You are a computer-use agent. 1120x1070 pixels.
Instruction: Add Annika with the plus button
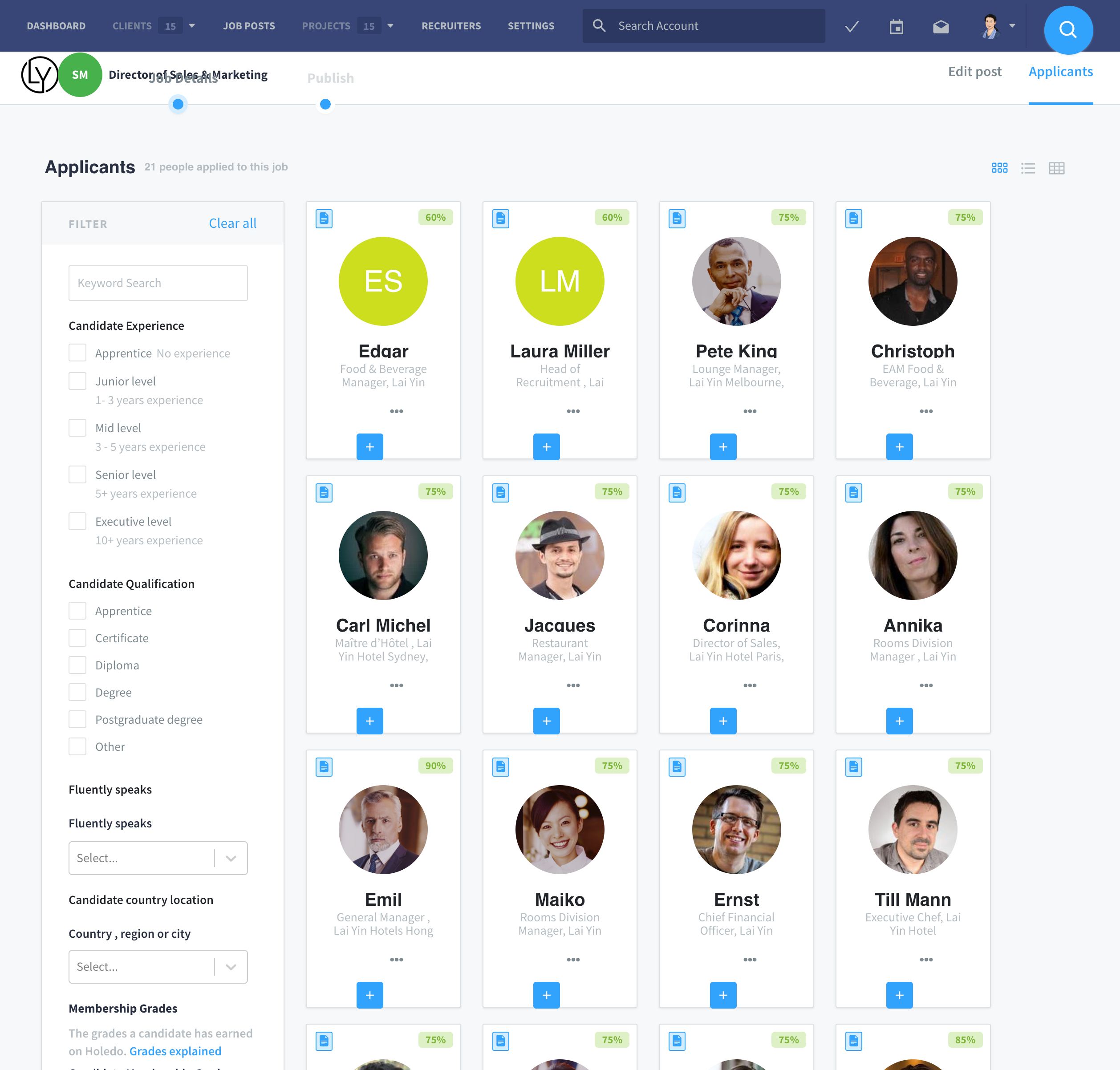point(899,721)
